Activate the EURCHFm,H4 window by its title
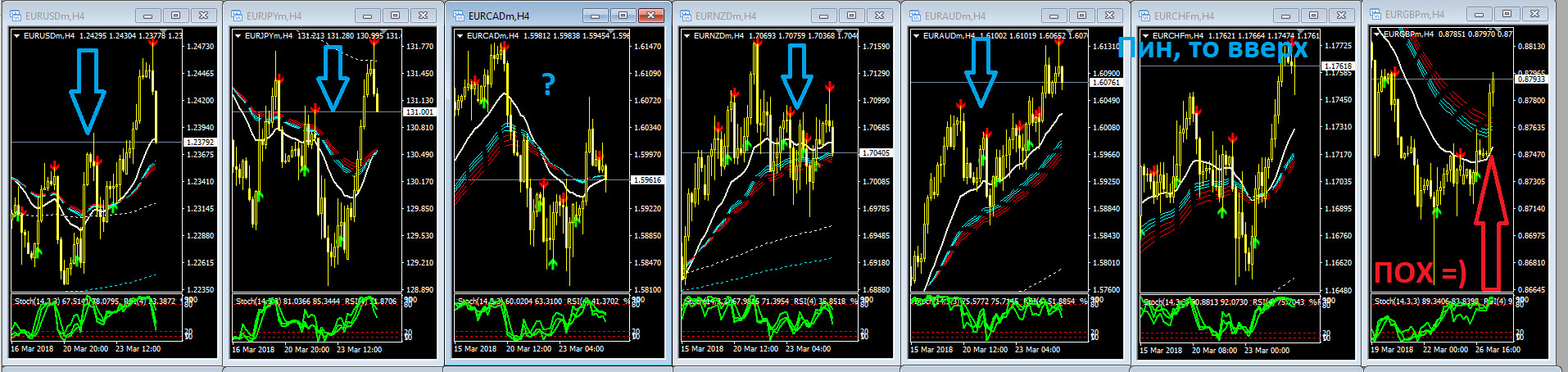 (x=1184, y=16)
